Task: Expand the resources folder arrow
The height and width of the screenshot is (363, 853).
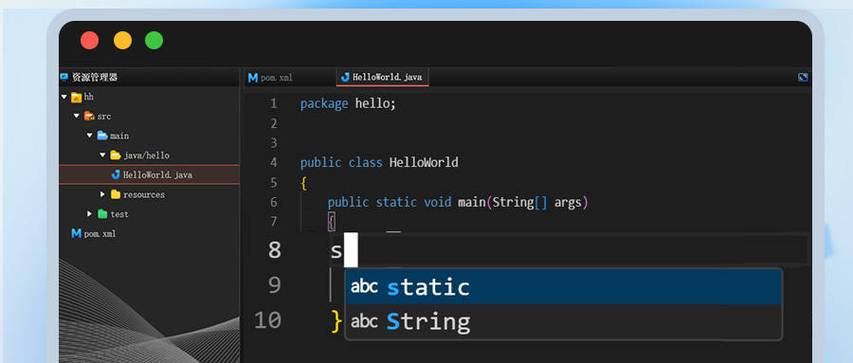Action: pyautogui.click(x=103, y=194)
